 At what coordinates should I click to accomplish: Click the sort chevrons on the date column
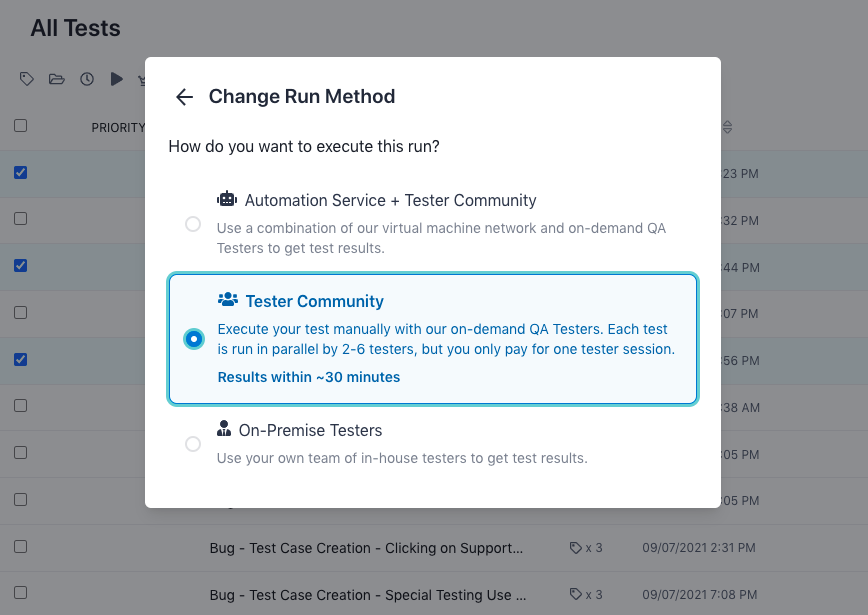[x=727, y=127]
